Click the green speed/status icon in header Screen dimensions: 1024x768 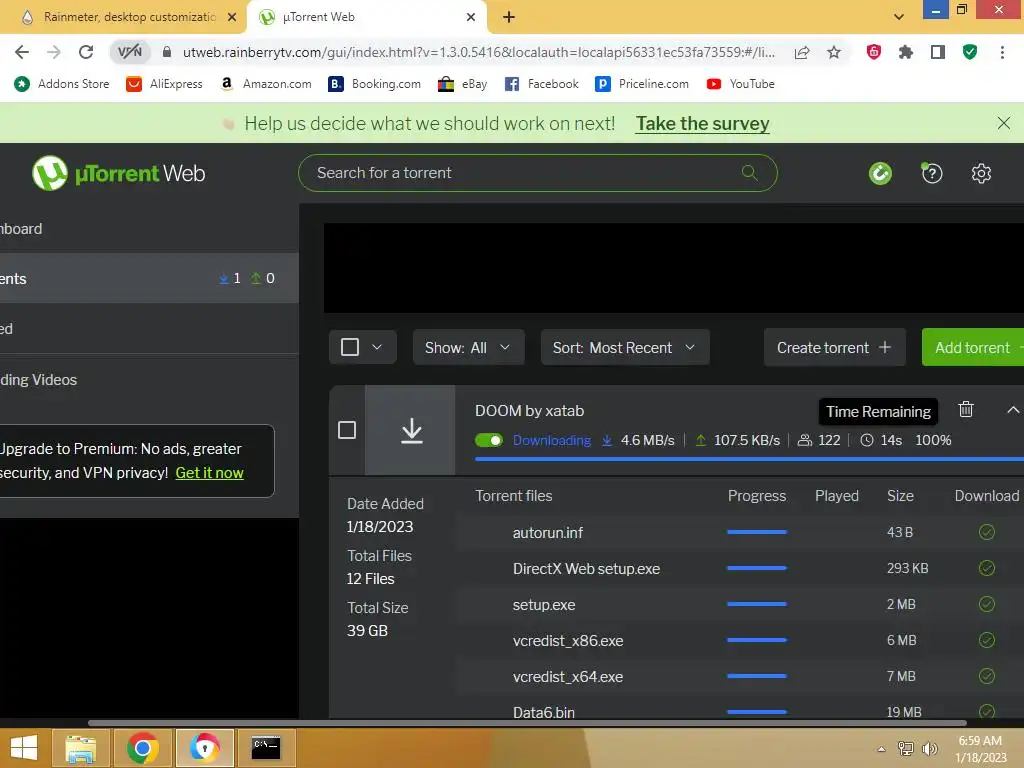[x=880, y=173]
